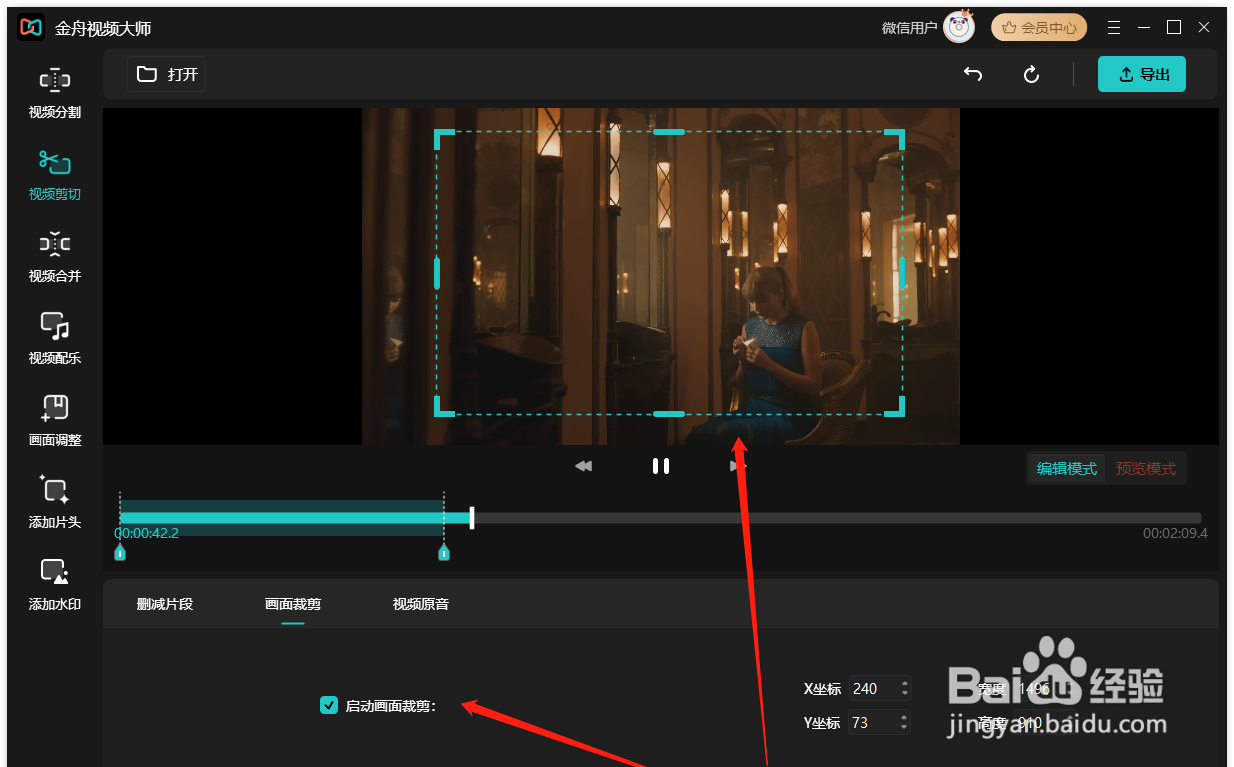
Task: Open the 会员中心 member center
Action: point(1039,28)
